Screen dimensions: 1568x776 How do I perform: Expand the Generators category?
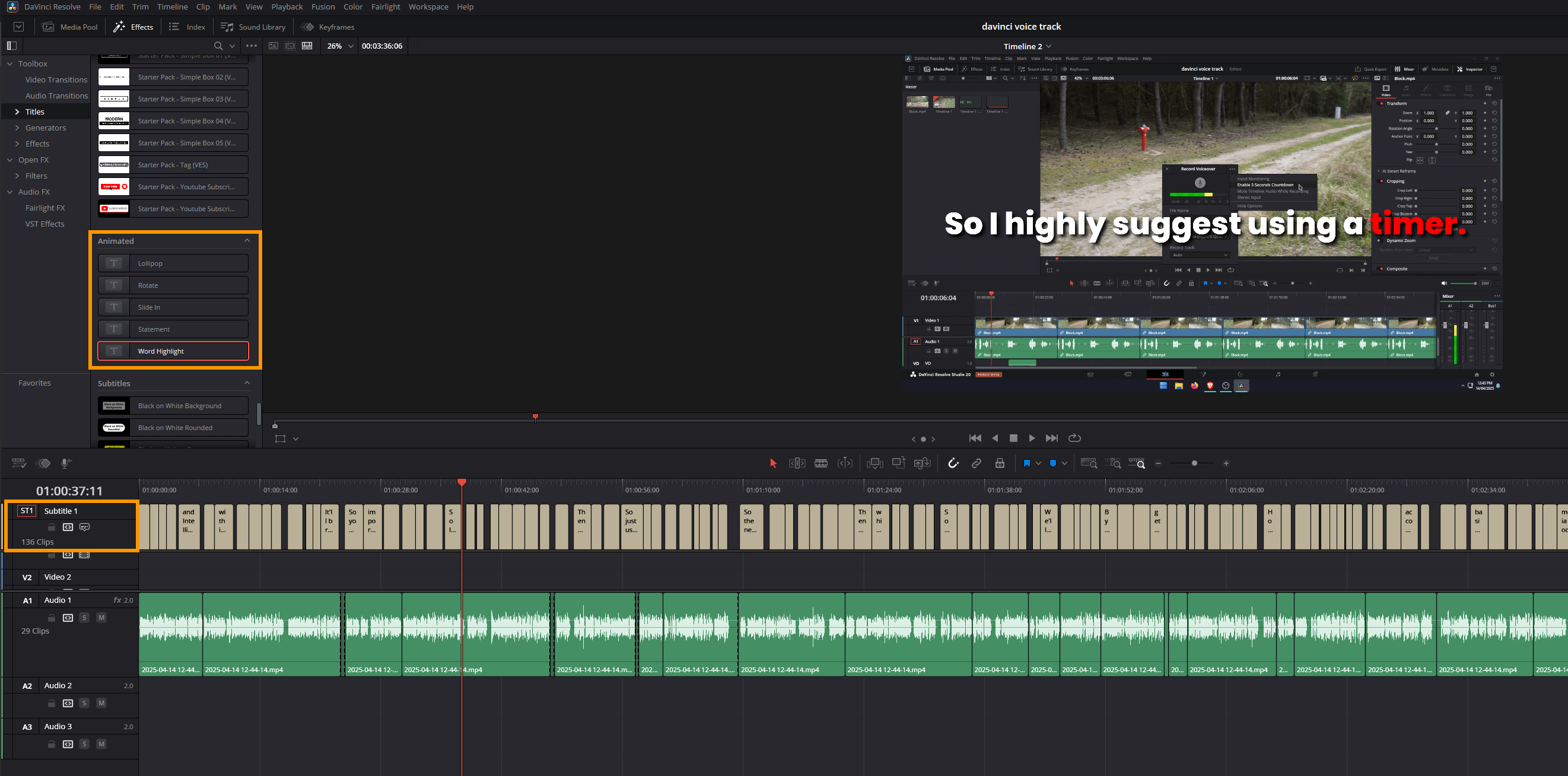[17, 128]
